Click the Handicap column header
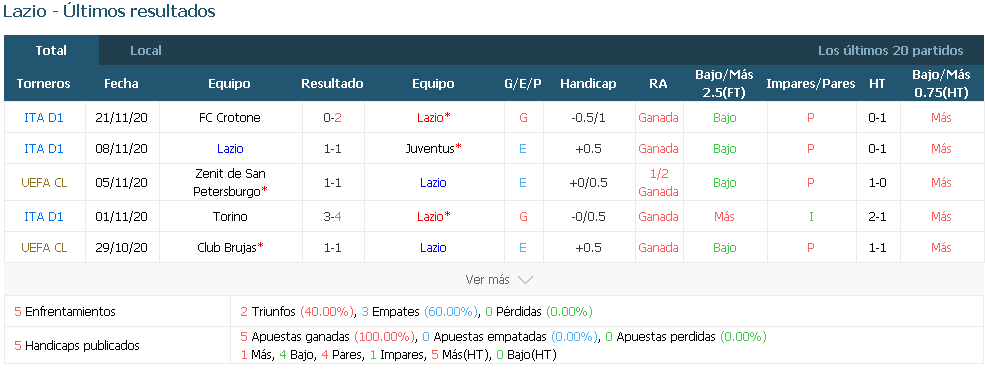Viewport: 985px width, 379px height. pos(588,84)
